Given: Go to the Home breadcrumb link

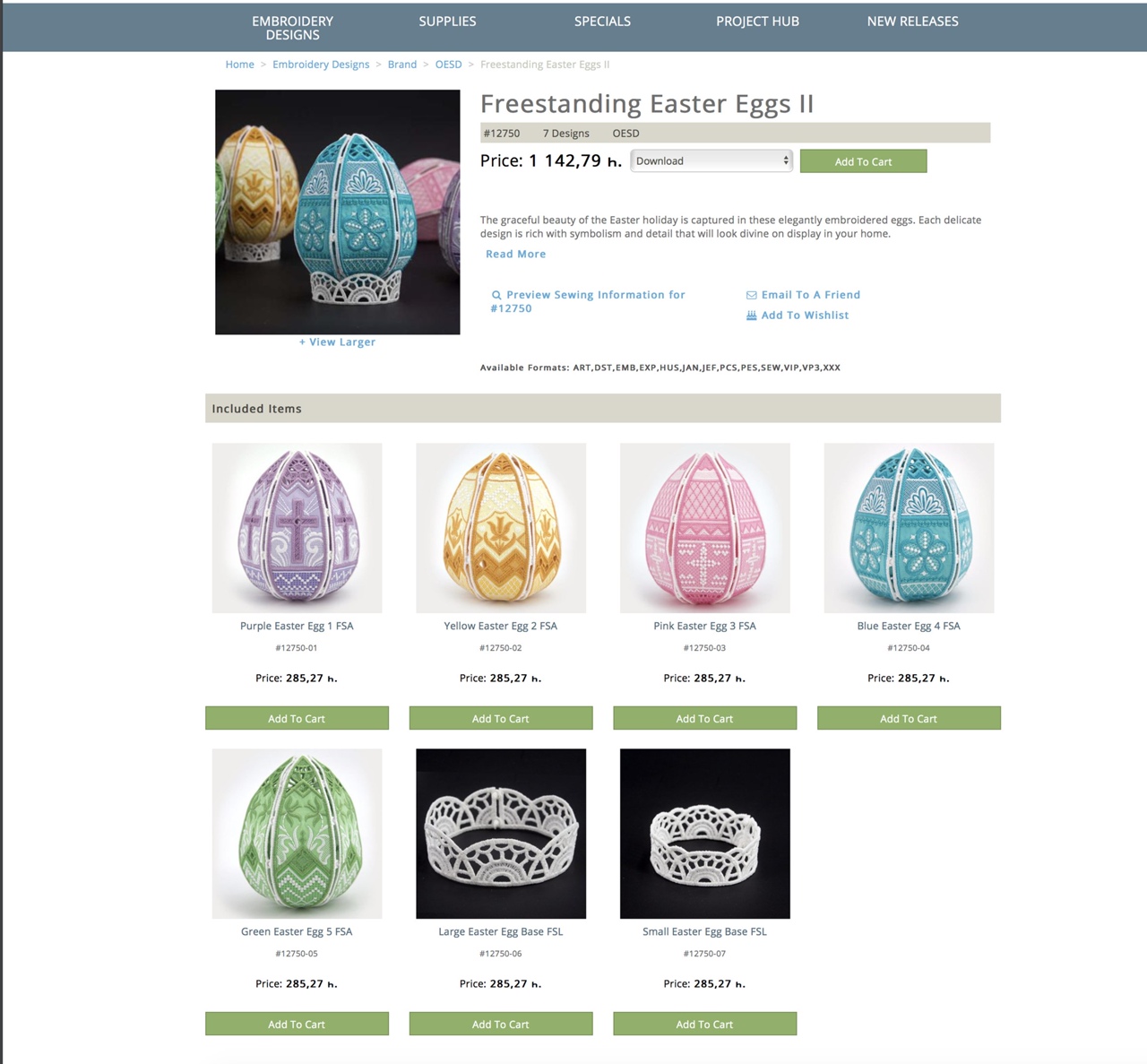Looking at the screenshot, I should click(239, 65).
